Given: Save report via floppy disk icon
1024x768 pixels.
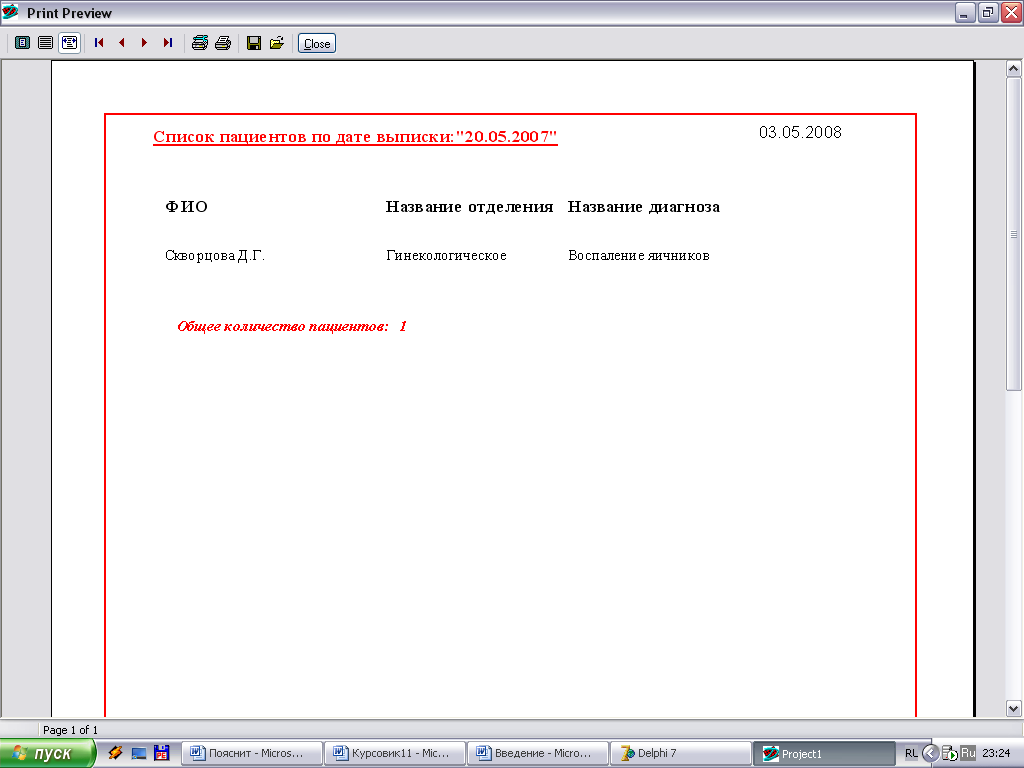Looking at the screenshot, I should (x=254, y=43).
